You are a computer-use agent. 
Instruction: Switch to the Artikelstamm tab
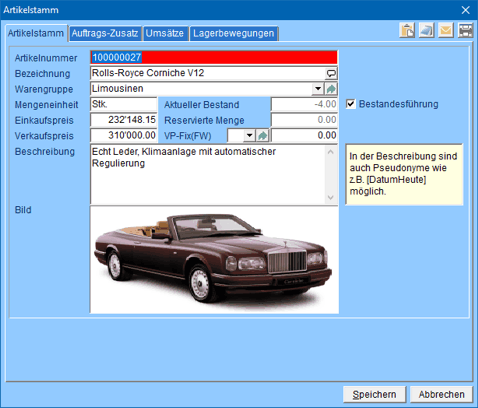(36, 33)
